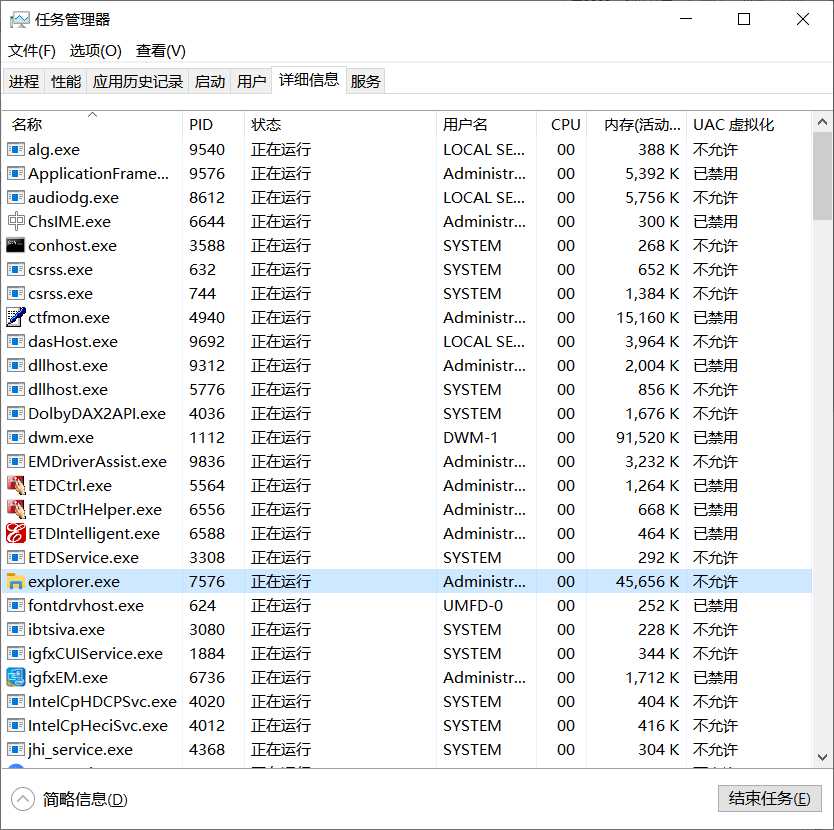Click the dwm.exe process icon
The image size is (834, 830).
pyautogui.click(x=15, y=437)
